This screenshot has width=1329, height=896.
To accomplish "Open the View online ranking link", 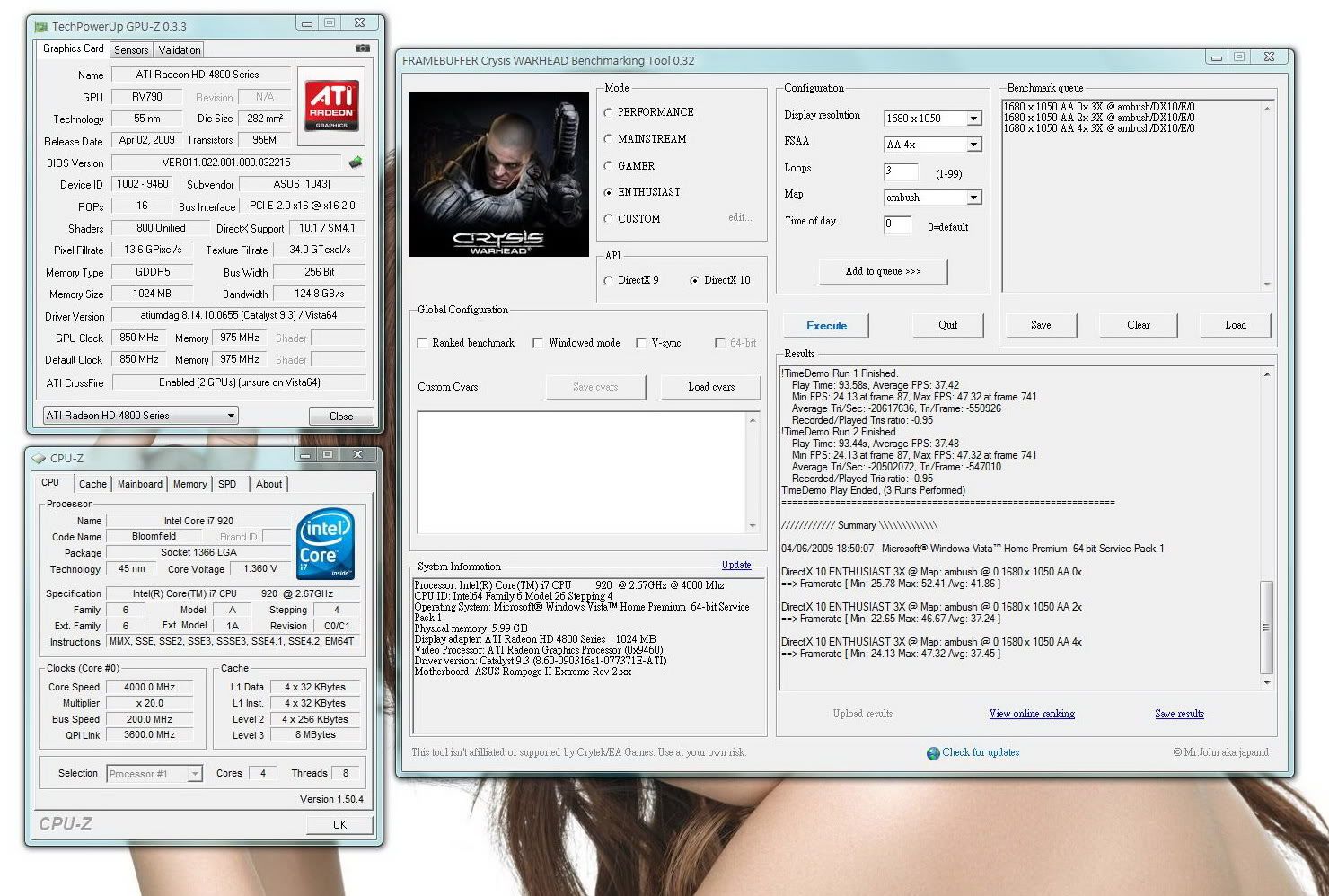I will coord(1032,714).
